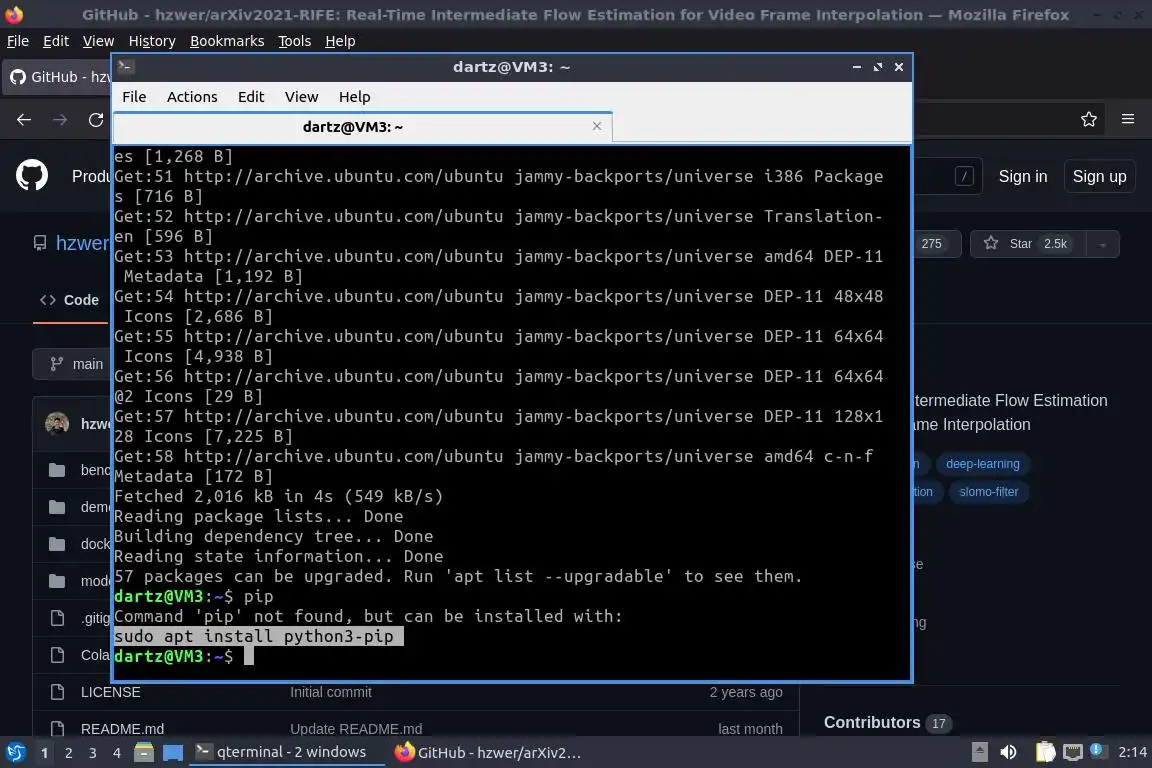Open the update notifier tray icon
1152x768 pixels.
point(1097,750)
